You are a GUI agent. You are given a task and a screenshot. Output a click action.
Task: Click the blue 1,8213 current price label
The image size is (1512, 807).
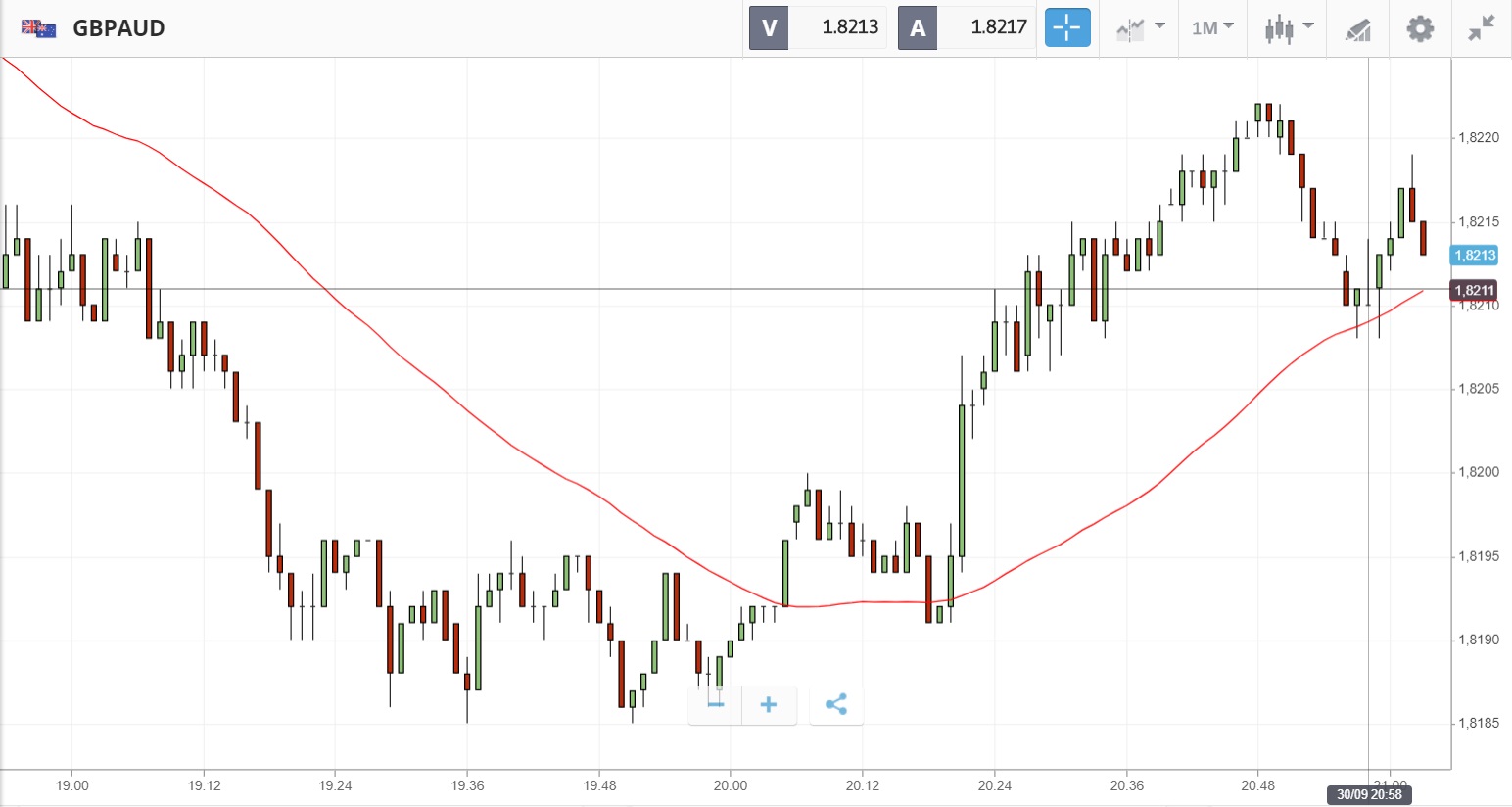(1475, 256)
